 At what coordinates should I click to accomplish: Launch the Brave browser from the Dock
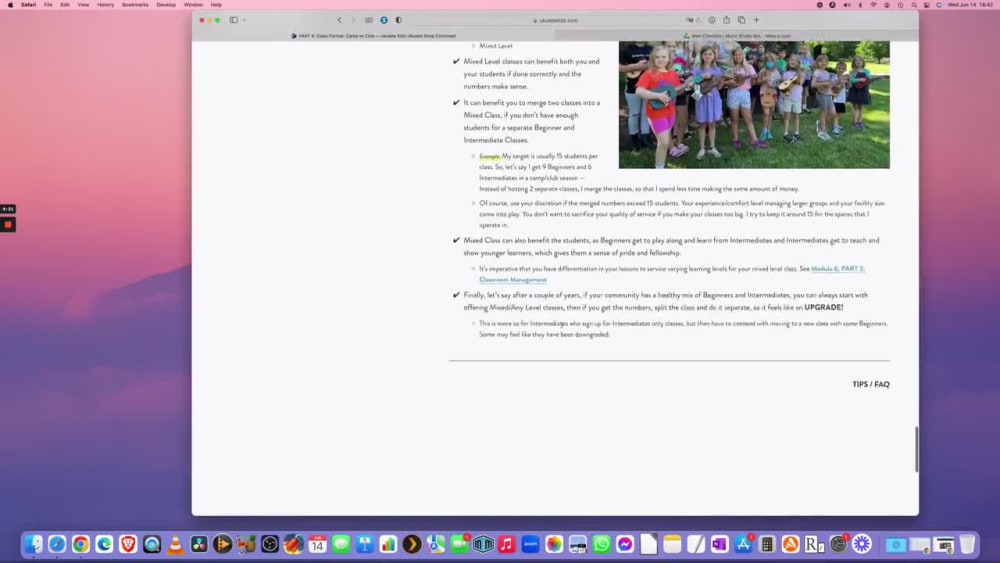pos(128,544)
